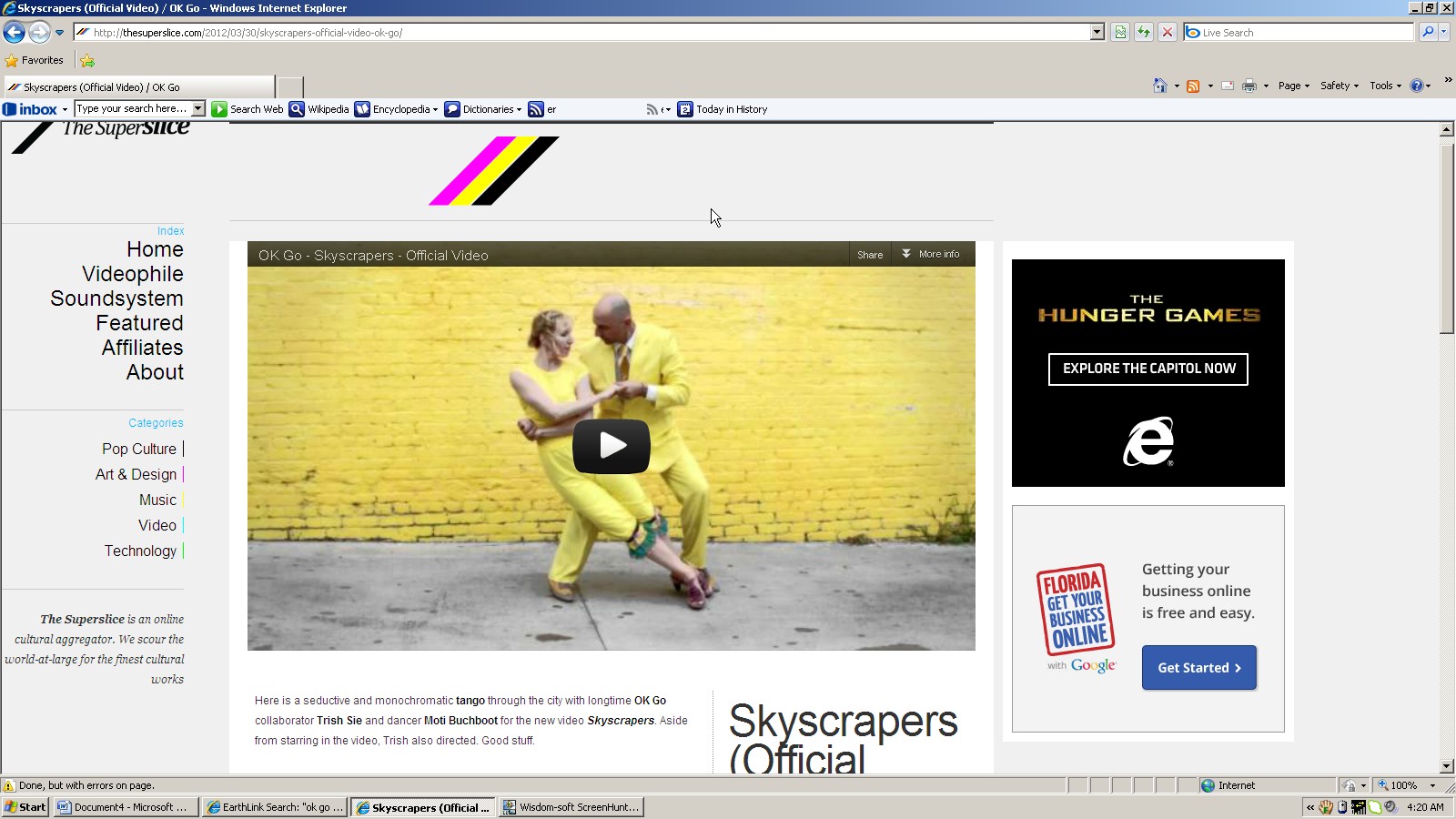
Task: Click the green Search Web arrow icon
Action: point(219,109)
